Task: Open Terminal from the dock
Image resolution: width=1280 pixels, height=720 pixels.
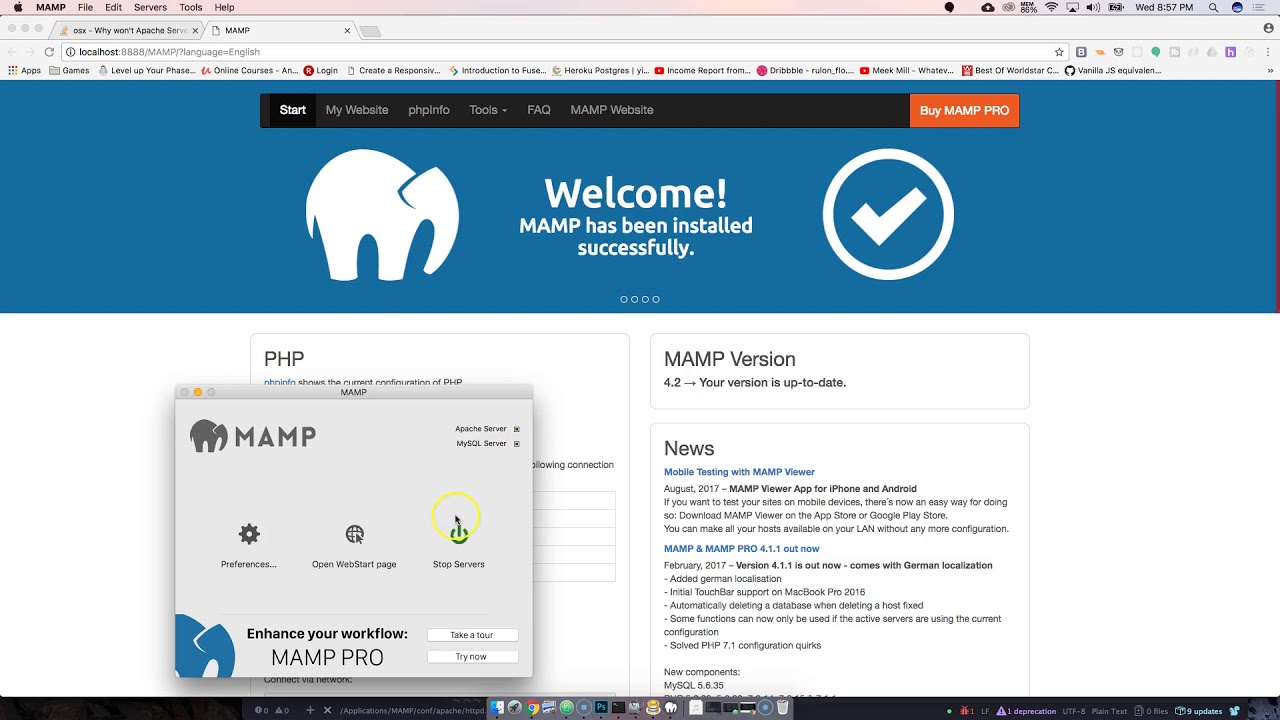Action: 618,707
